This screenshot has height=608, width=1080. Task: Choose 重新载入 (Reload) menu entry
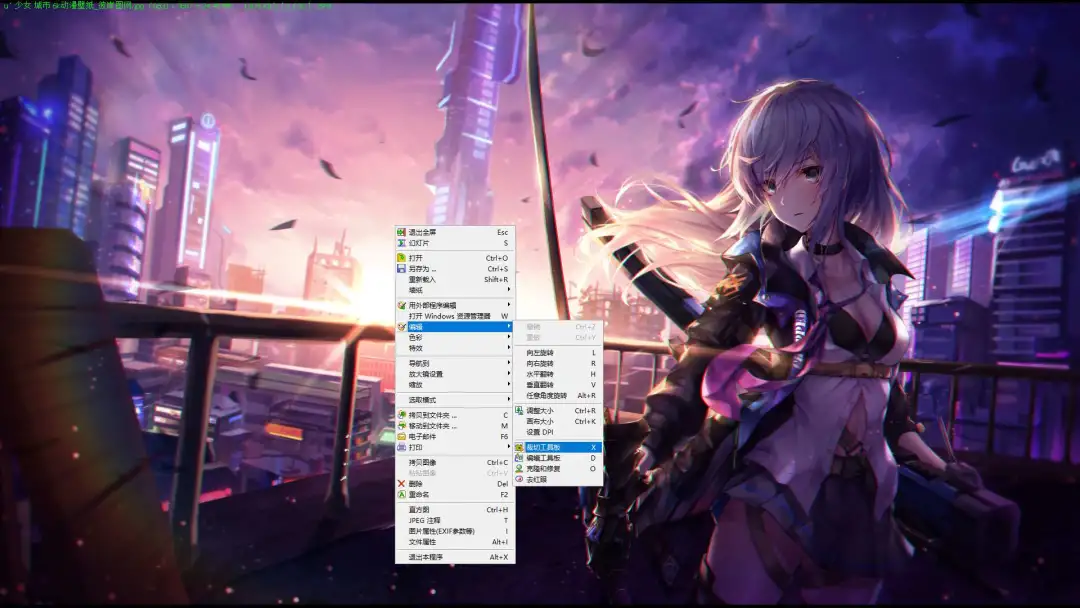point(455,280)
